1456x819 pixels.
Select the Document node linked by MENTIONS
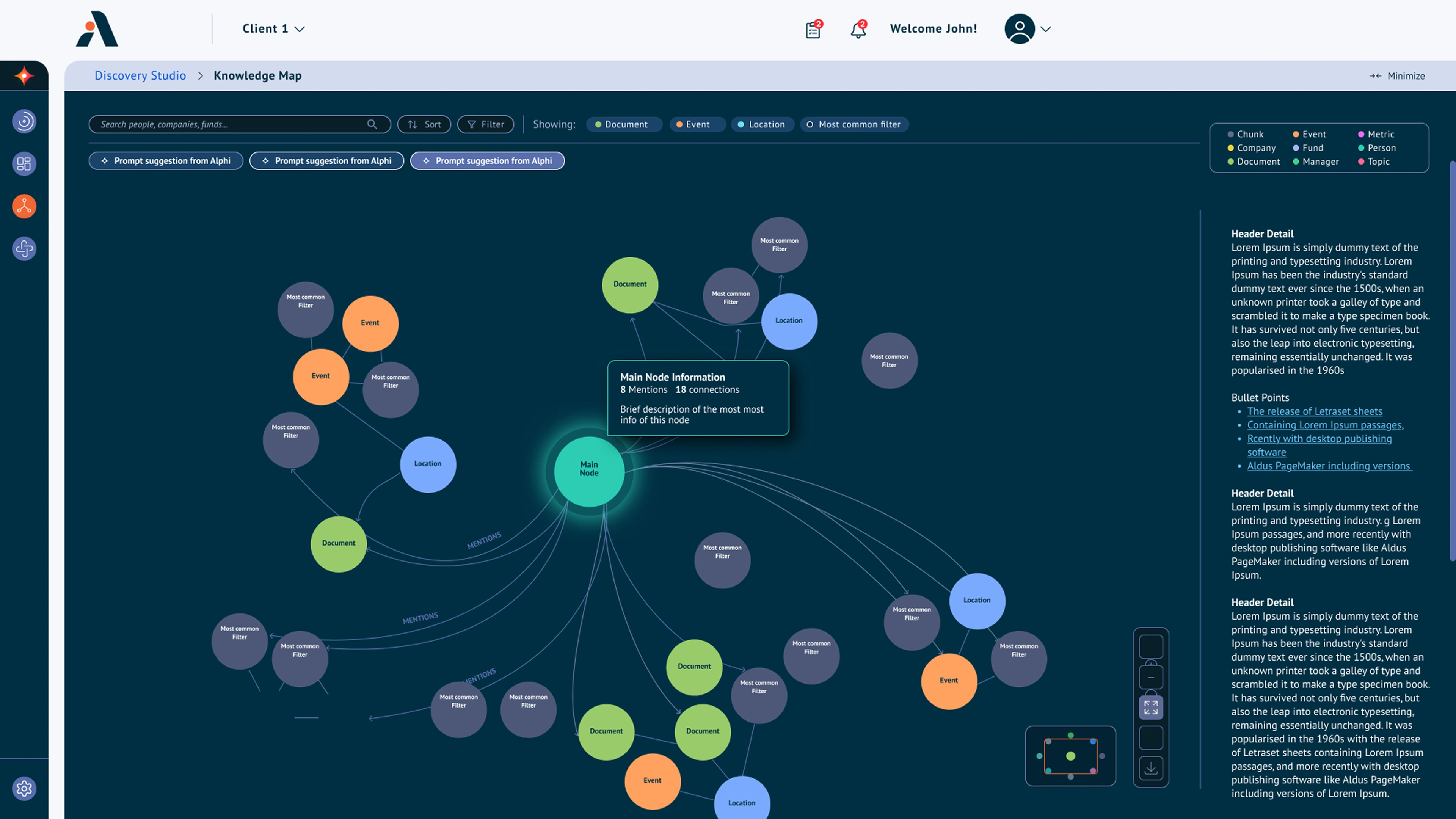point(339,544)
